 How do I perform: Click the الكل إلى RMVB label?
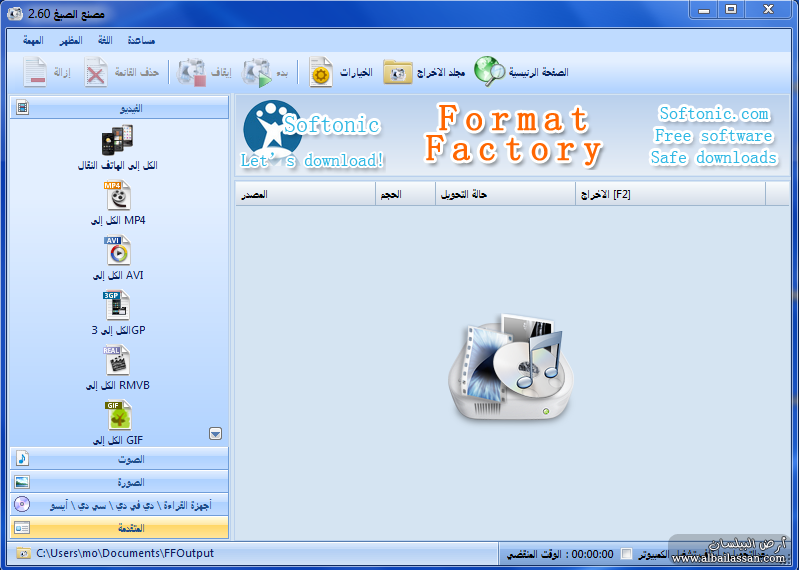tap(118, 385)
